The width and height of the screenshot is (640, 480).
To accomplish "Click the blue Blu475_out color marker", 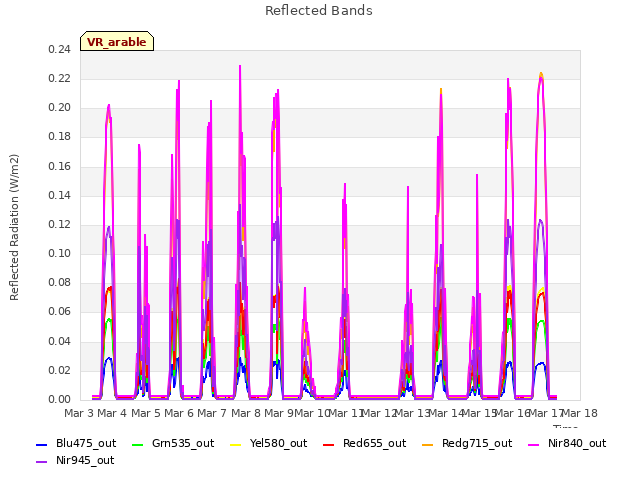I will tap(42, 444).
